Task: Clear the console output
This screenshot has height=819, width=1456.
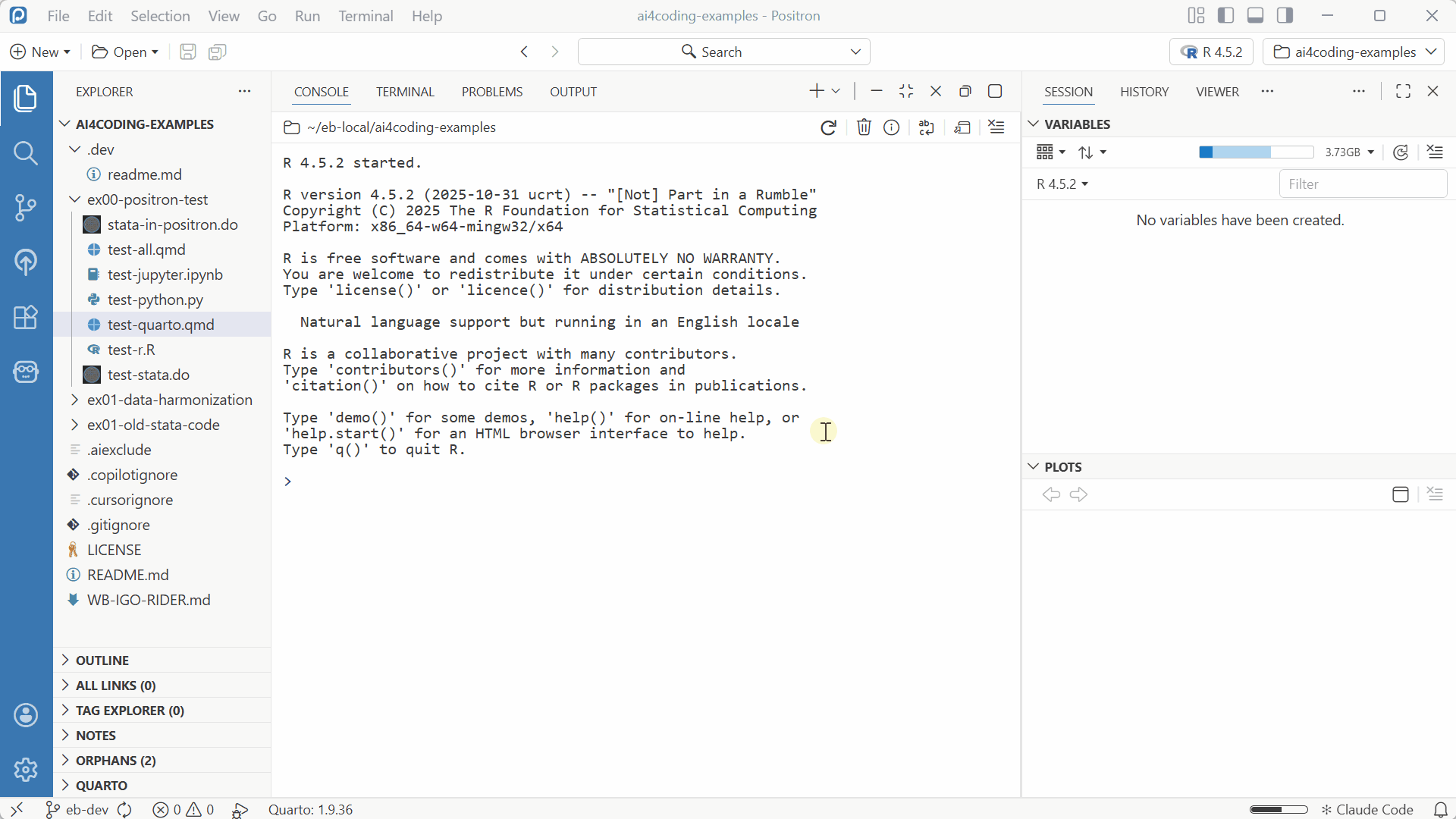Action: point(996,127)
